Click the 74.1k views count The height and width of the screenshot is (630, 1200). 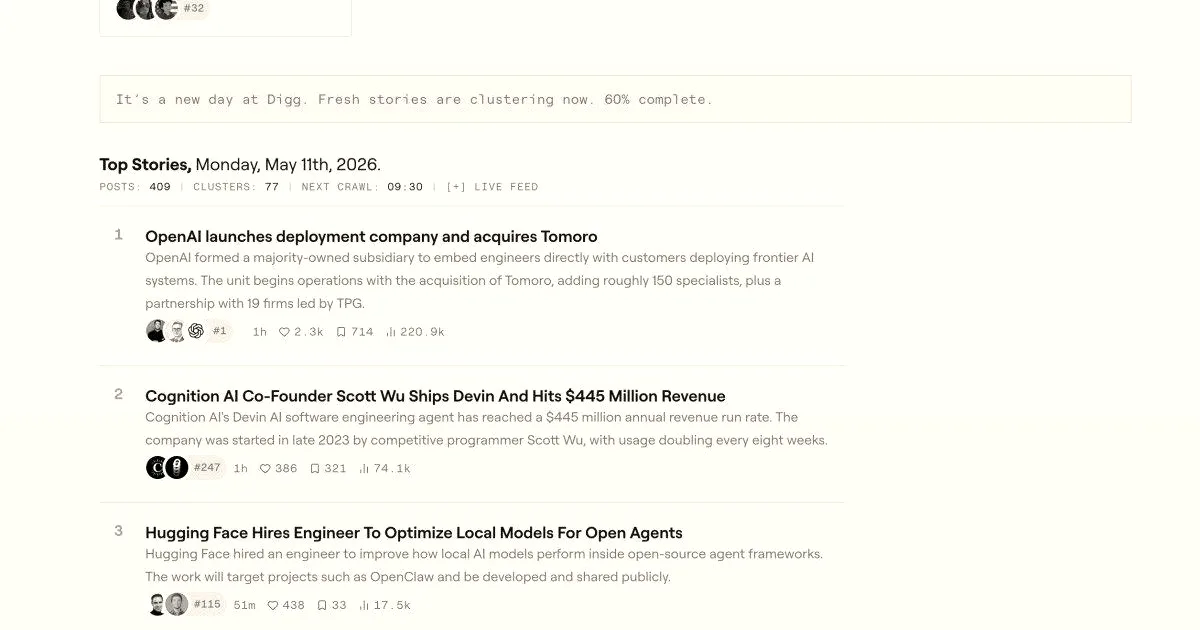point(392,468)
